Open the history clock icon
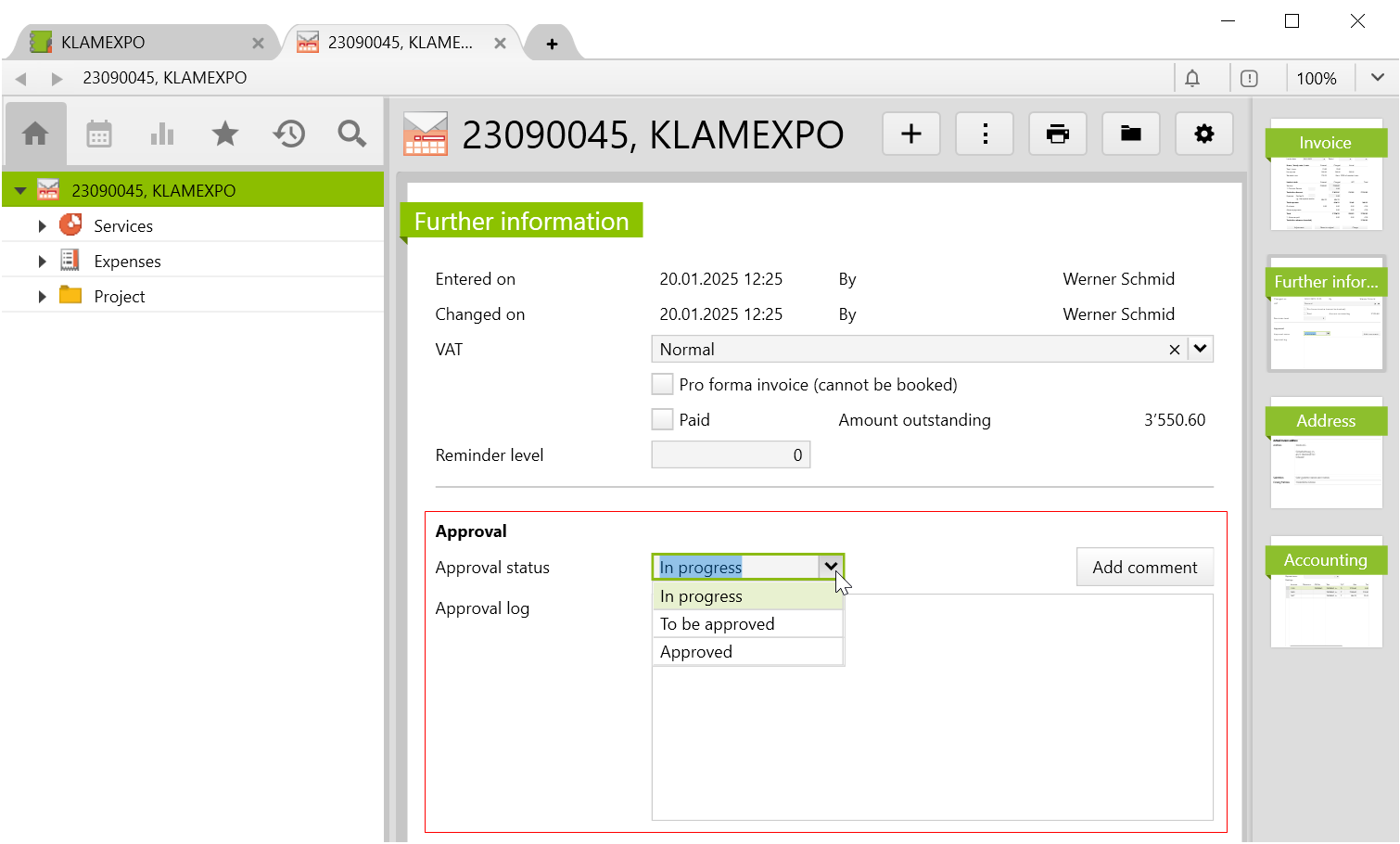This screenshot has height=844, width=1400. [x=288, y=134]
